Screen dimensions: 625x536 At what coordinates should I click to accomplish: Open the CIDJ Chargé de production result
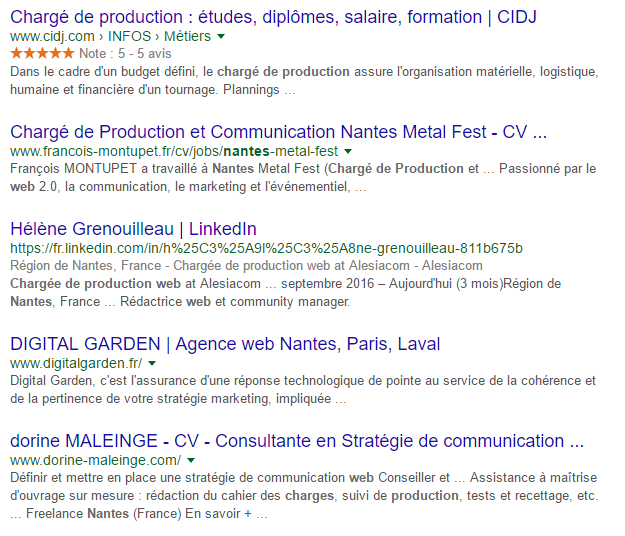coord(273,18)
